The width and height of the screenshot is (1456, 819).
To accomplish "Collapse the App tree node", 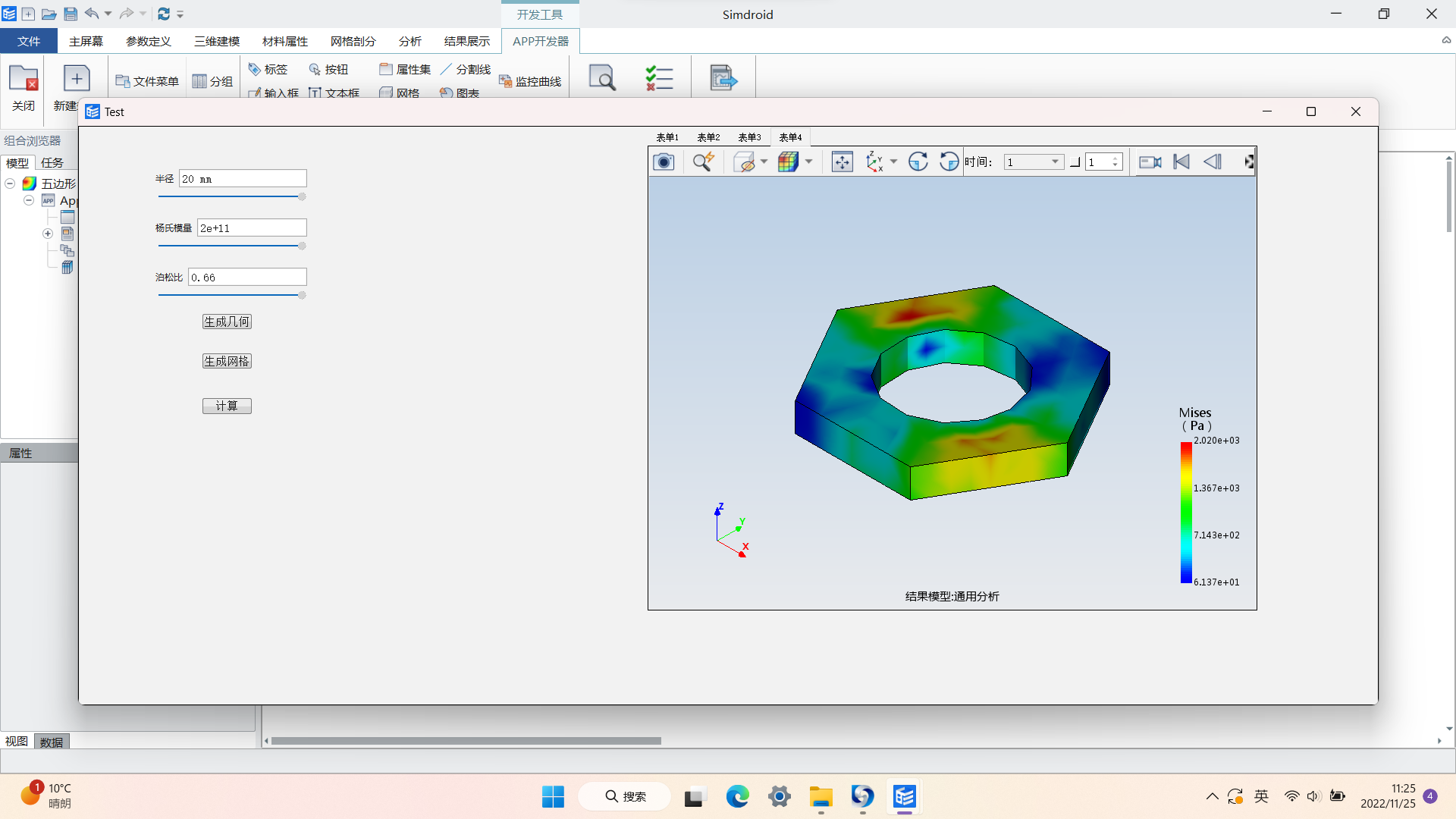I will [x=28, y=200].
